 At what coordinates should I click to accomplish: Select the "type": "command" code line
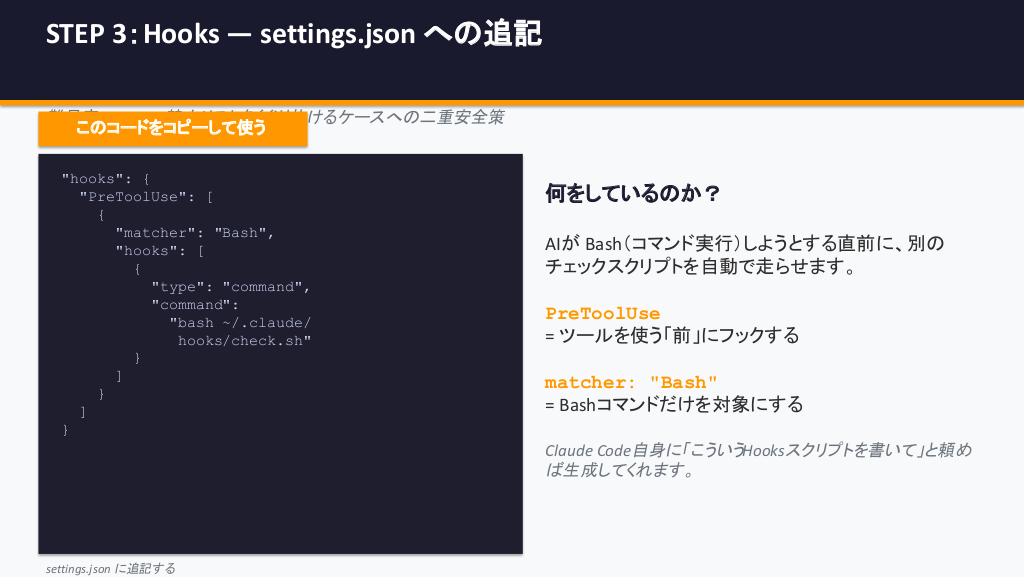pyautogui.click(x=231, y=287)
